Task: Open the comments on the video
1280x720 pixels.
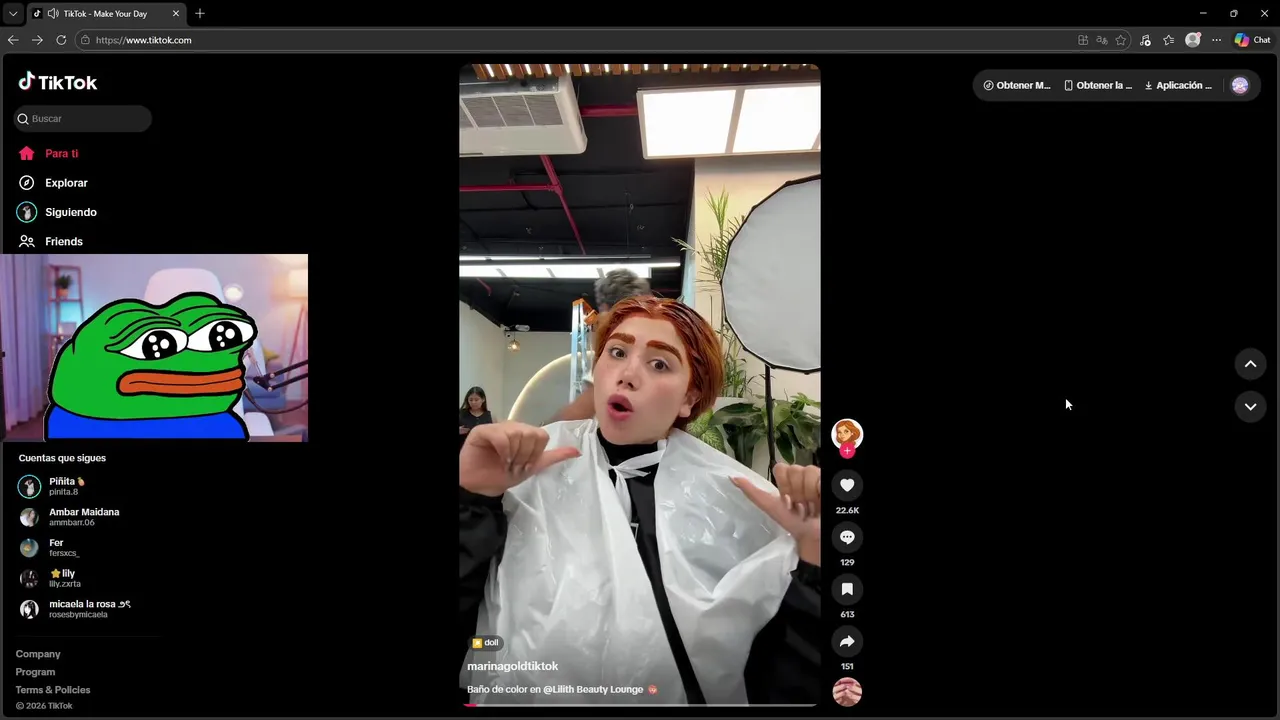Action: [x=847, y=537]
